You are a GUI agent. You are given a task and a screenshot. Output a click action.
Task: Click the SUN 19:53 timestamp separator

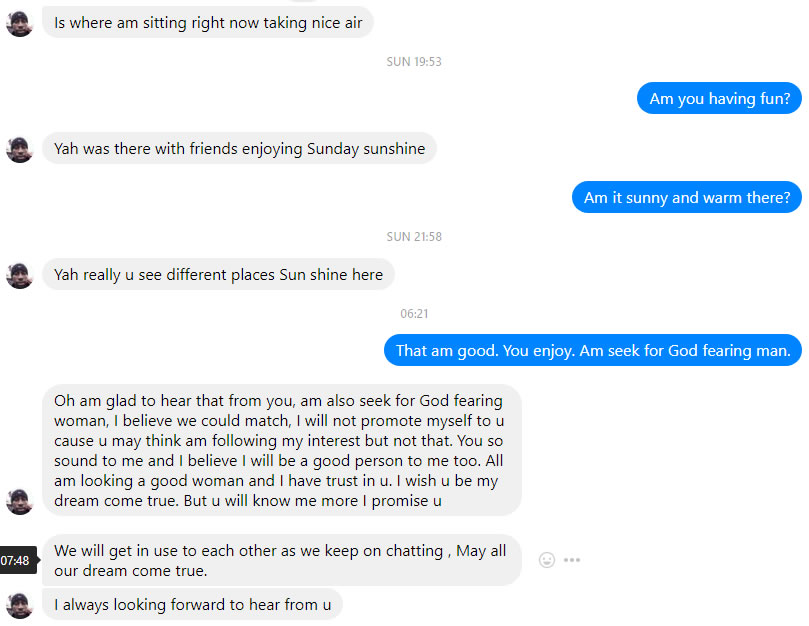(414, 62)
